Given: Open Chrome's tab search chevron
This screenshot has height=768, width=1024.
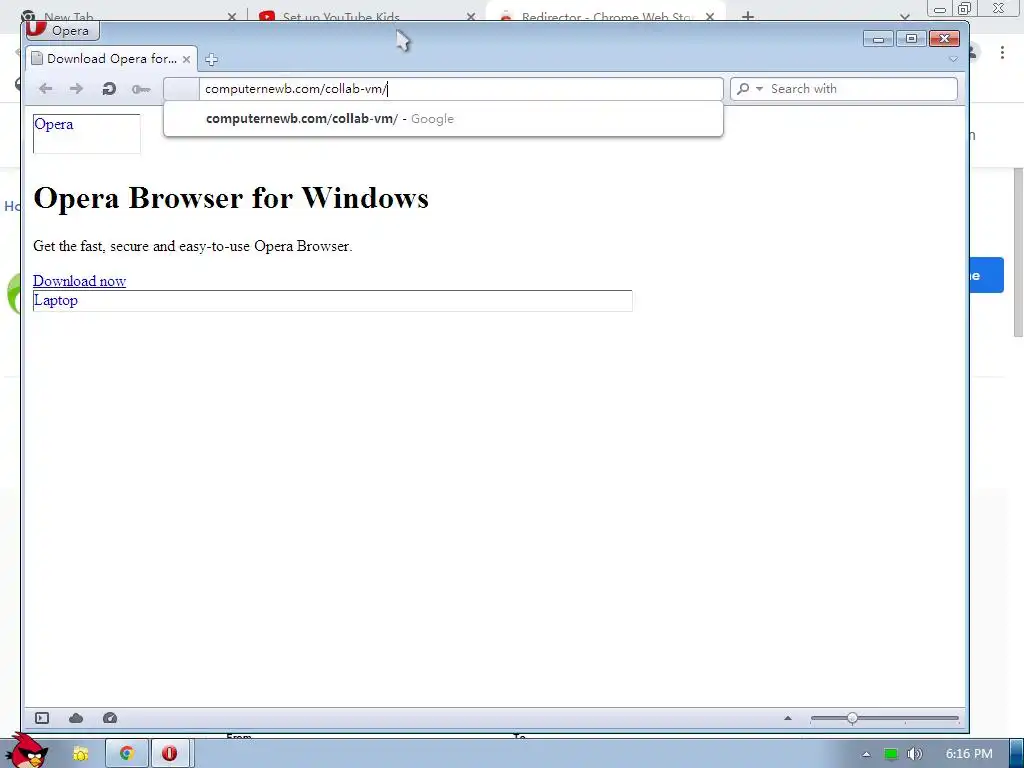Looking at the screenshot, I should click(904, 16).
